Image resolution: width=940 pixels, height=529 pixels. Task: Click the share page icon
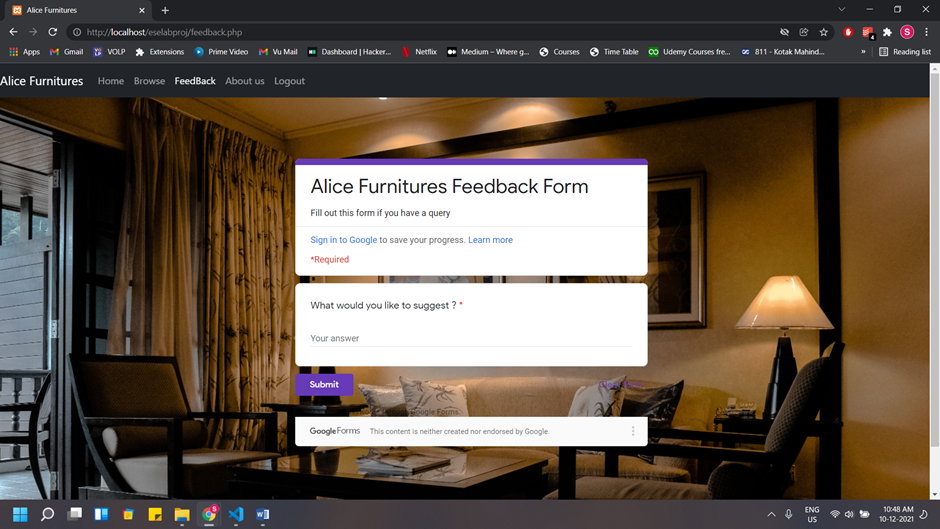click(x=804, y=32)
